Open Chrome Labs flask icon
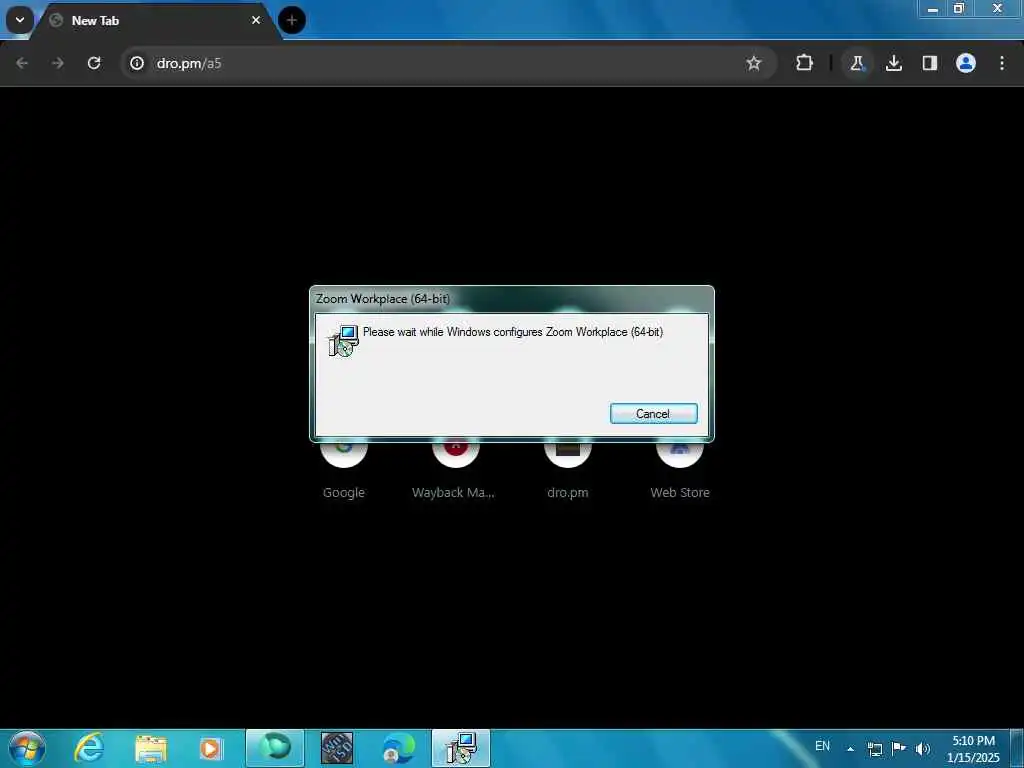This screenshot has height=768, width=1024. click(x=857, y=63)
